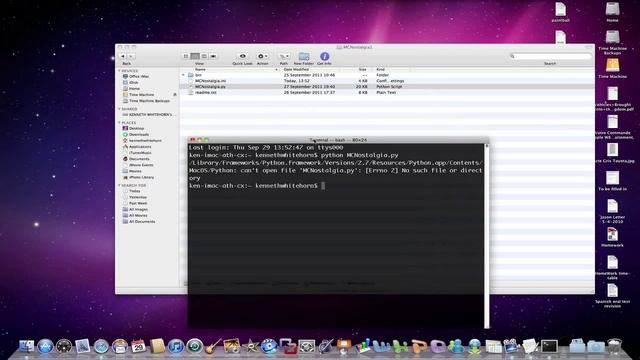This screenshot has height=360, width=640.
Task: Collapse the SEARCH FOR sidebar section
Action: coord(120,185)
